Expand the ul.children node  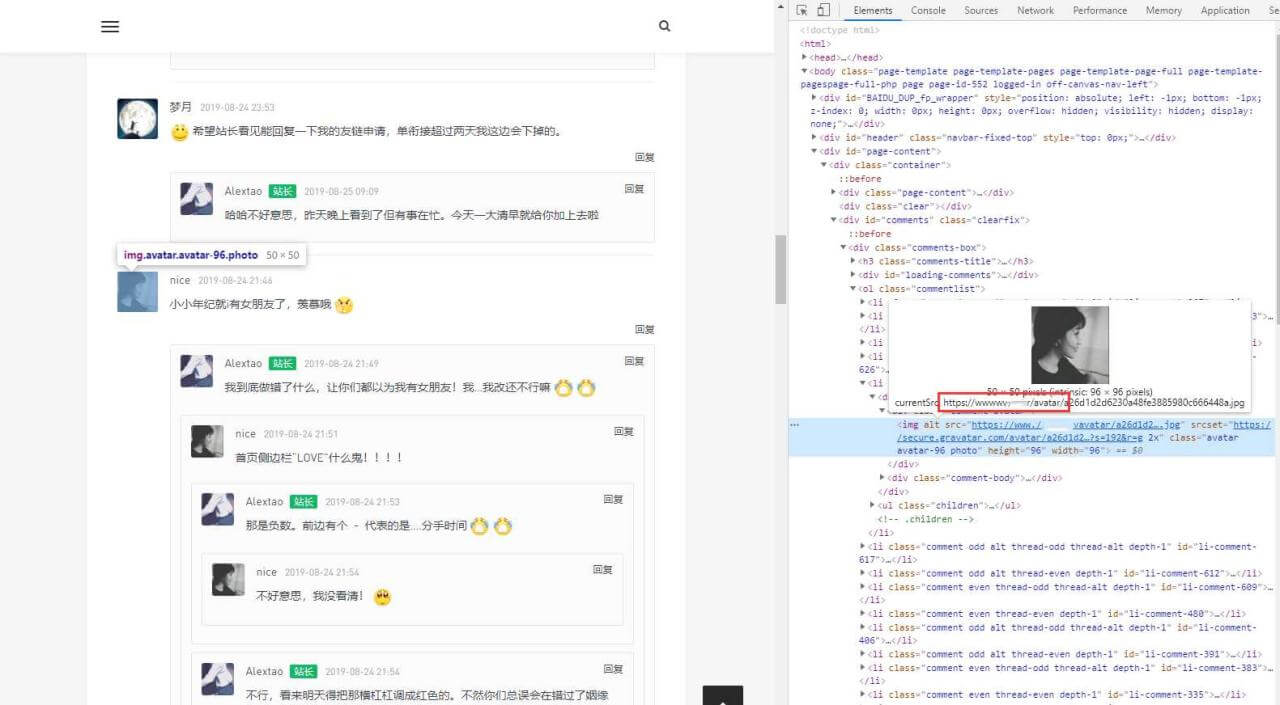coord(874,506)
